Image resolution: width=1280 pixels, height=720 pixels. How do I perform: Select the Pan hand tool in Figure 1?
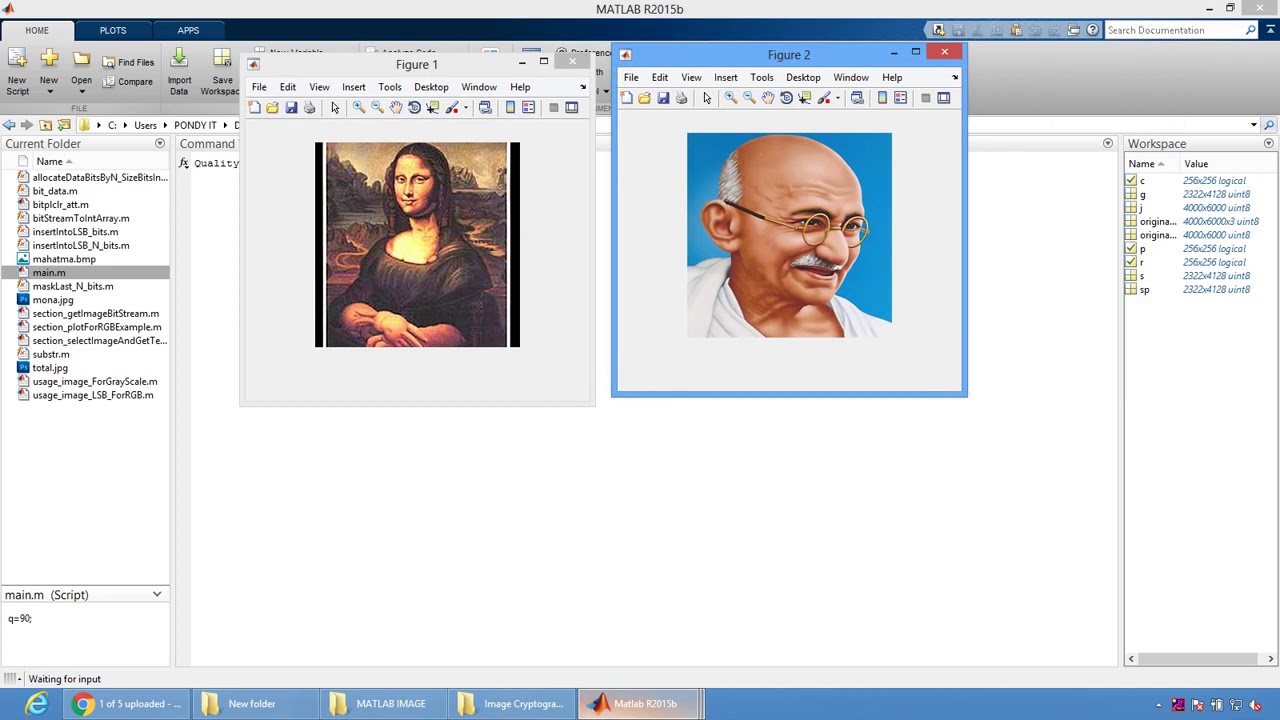[396, 108]
